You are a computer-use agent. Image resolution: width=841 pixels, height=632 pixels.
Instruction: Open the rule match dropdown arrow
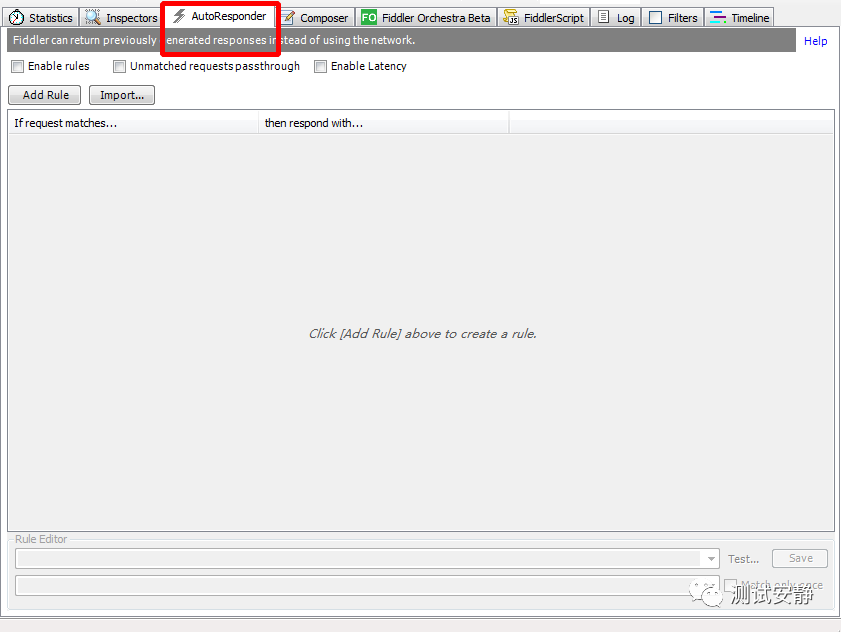[711, 559]
